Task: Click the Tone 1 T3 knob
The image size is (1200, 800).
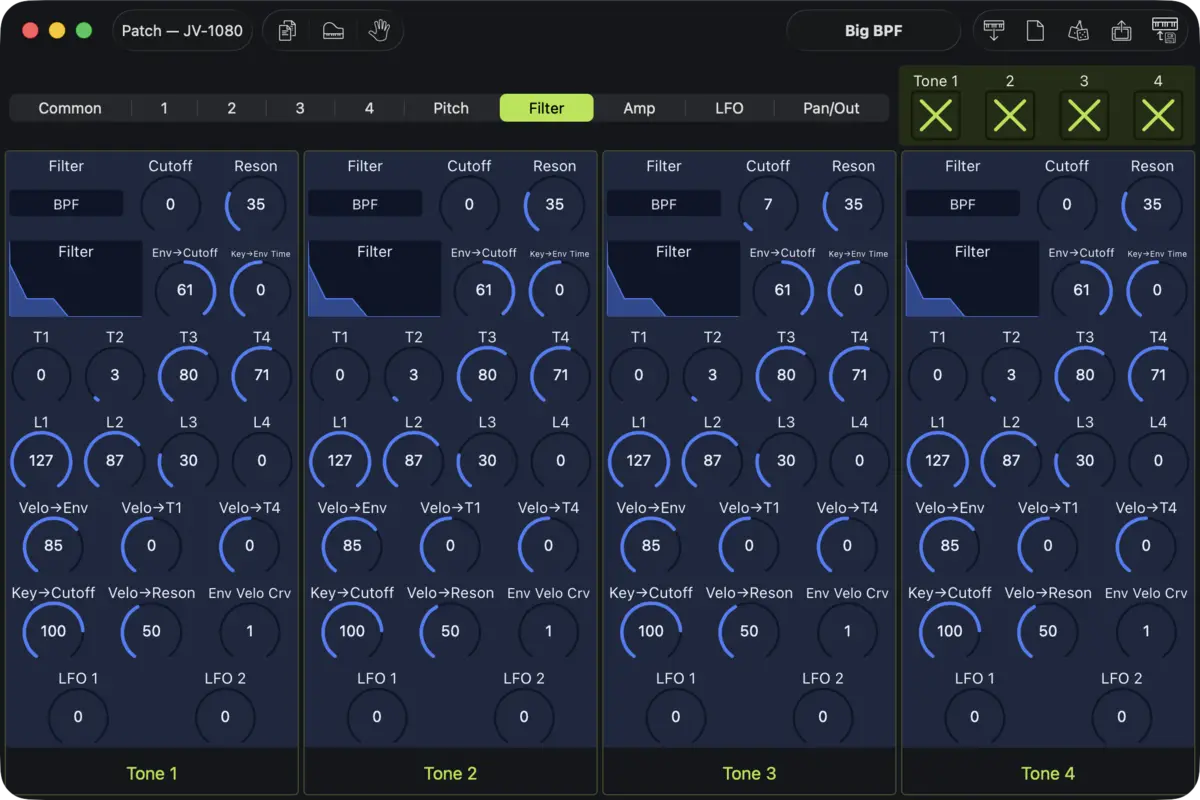Action: (x=188, y=375)
